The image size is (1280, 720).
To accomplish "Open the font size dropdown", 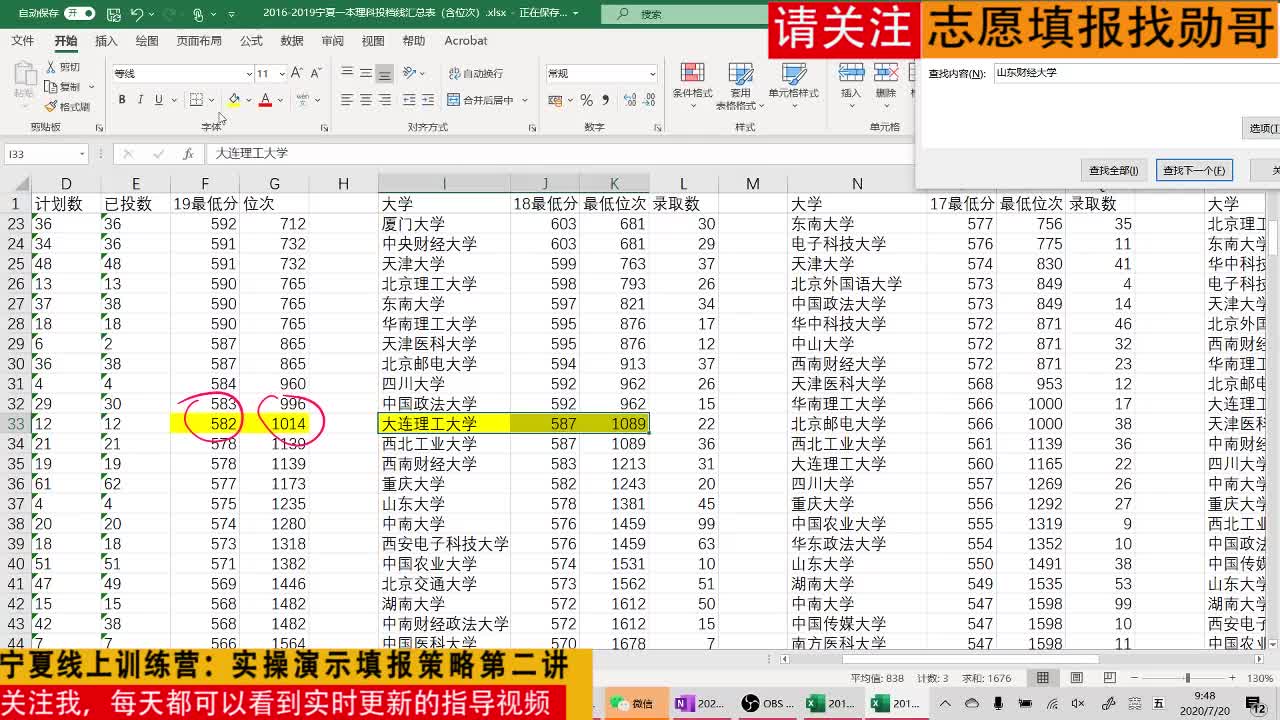I will 281,74.
